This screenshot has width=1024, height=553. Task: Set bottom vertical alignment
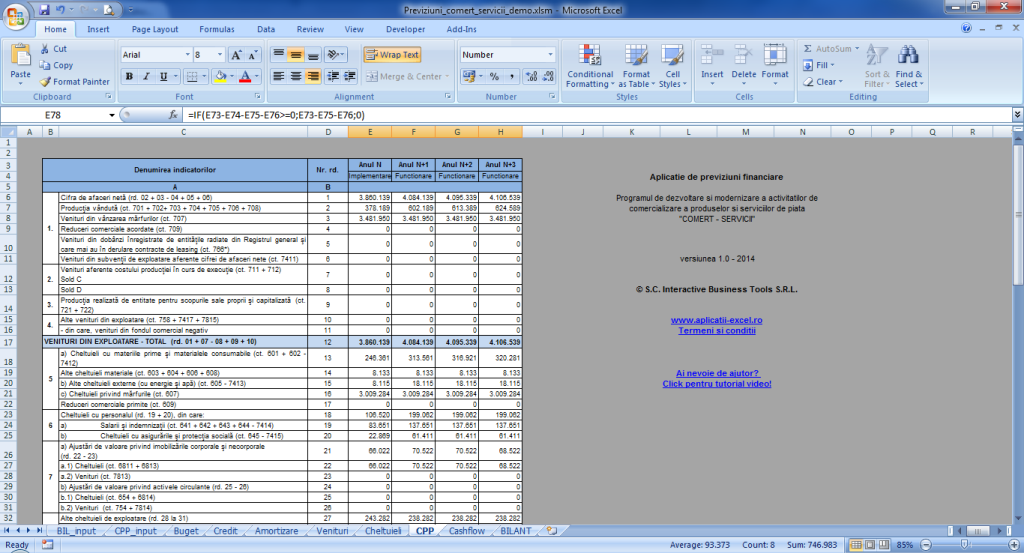pos(313,54)
